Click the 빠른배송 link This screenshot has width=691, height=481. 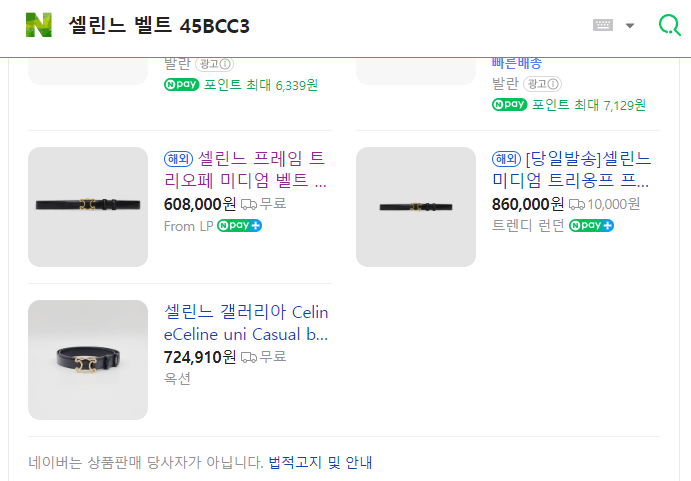(x=517, y=63)
